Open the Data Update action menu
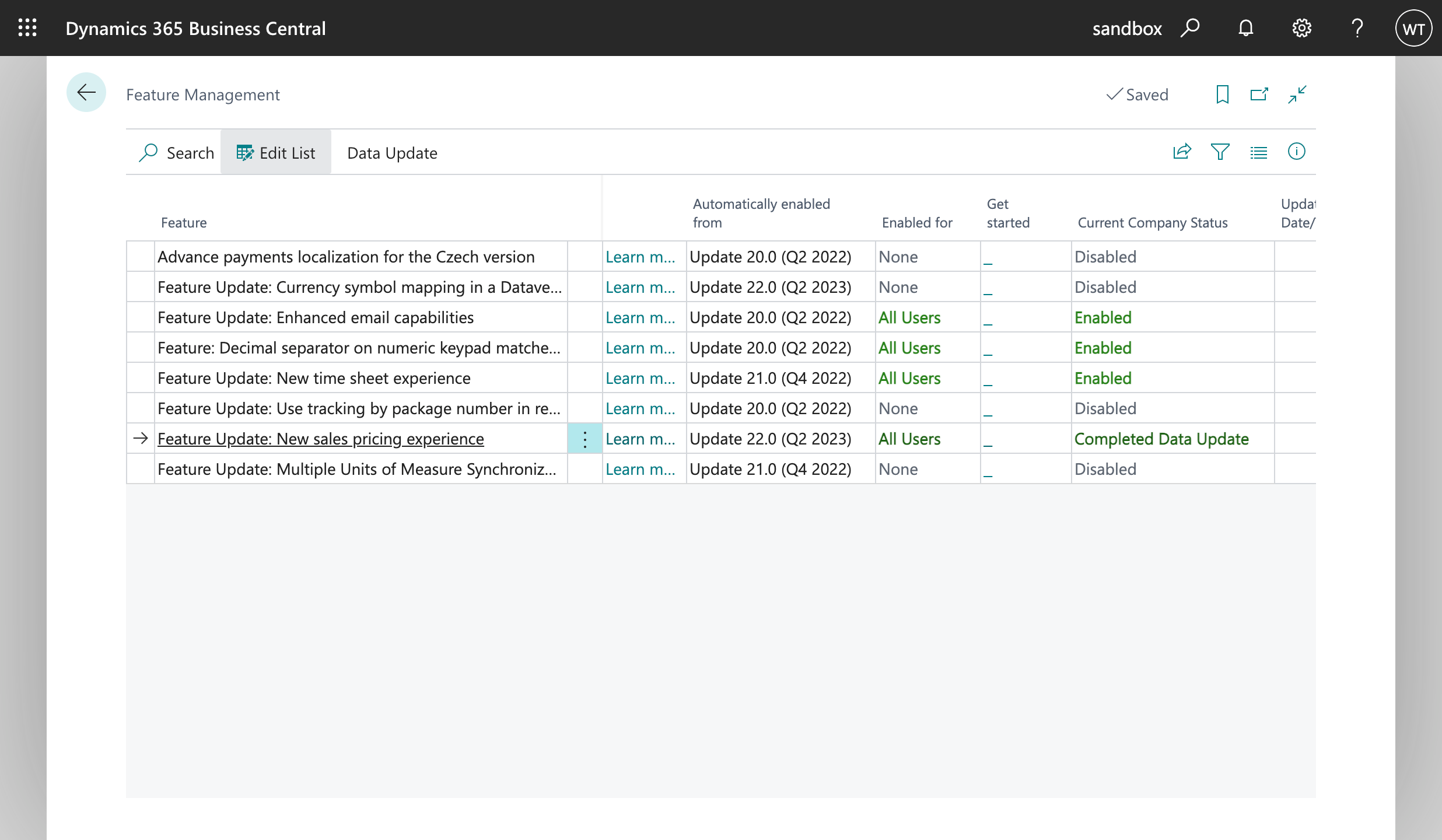Screen dimensions: 1442x840 point(392,153)
